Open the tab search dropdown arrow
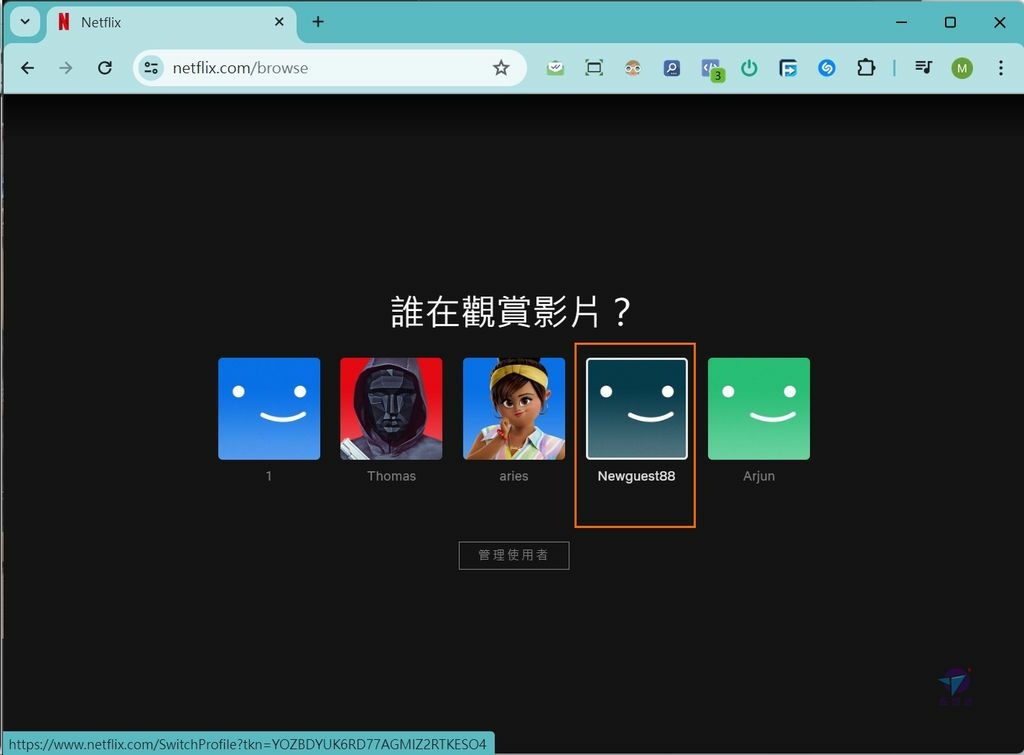This screenshot has height=755, width=1024. coord(25,22)
